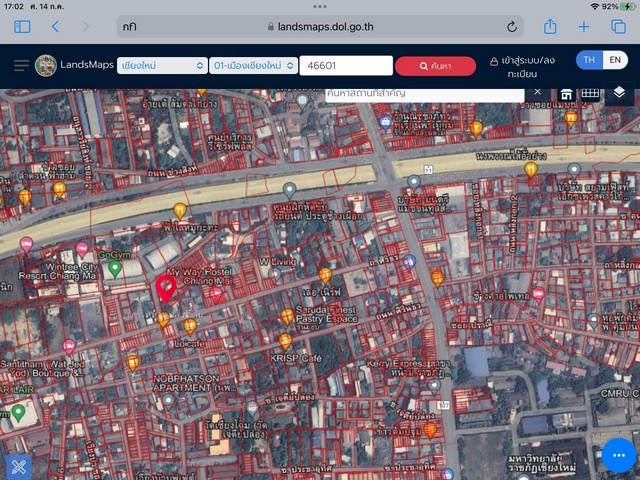Select the W Living map marker

point(275,275)
